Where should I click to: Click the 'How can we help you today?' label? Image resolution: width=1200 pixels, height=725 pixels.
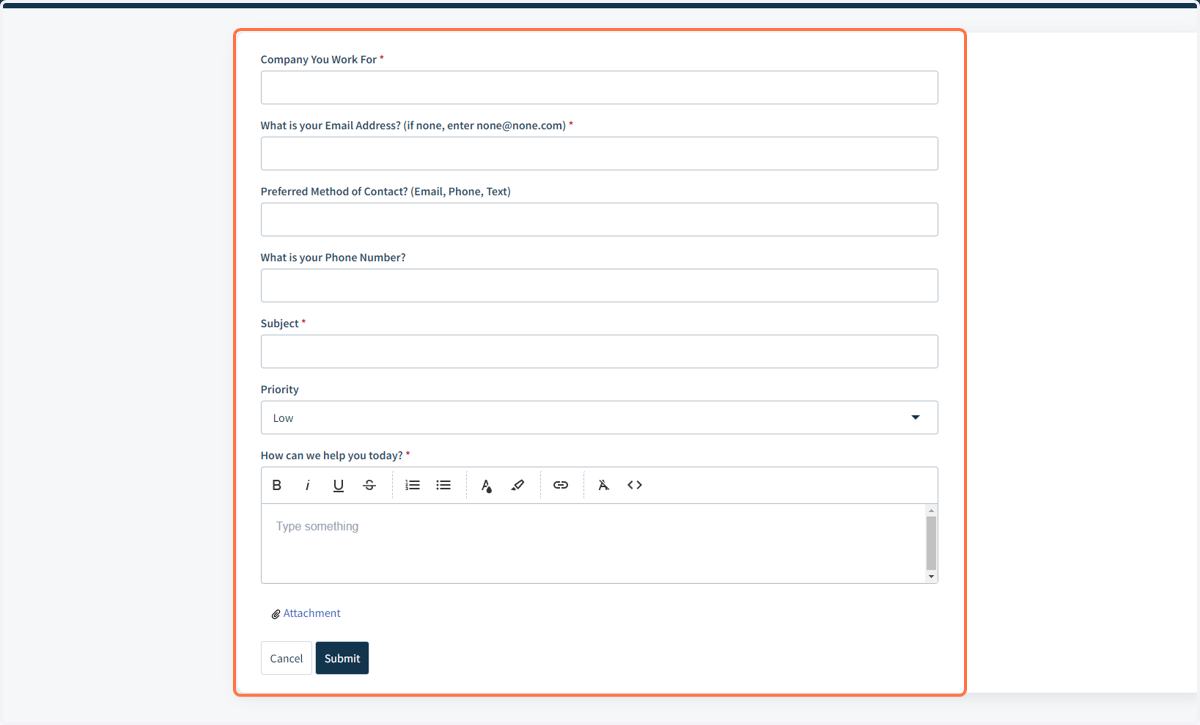point(332,455)
